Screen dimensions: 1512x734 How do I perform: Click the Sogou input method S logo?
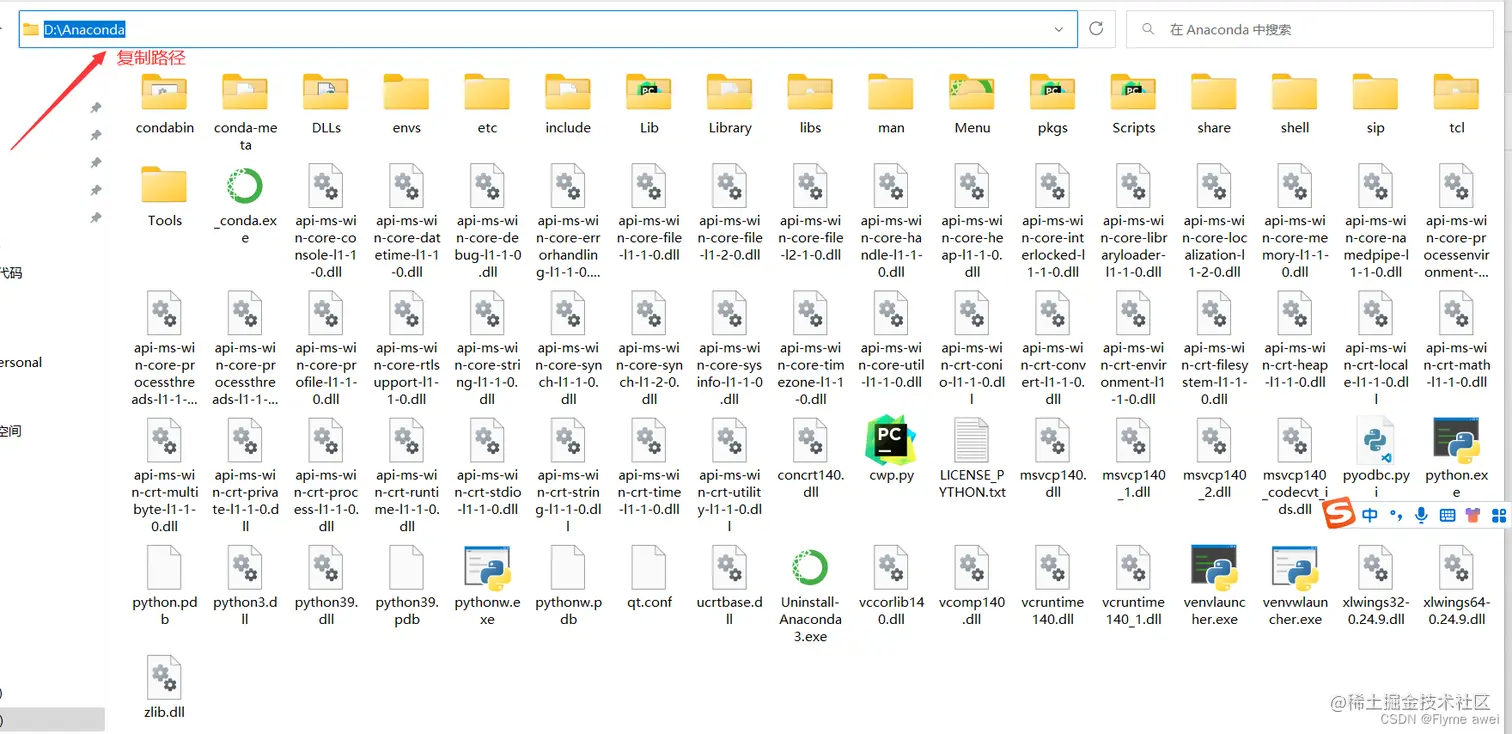pos(1339,515)
